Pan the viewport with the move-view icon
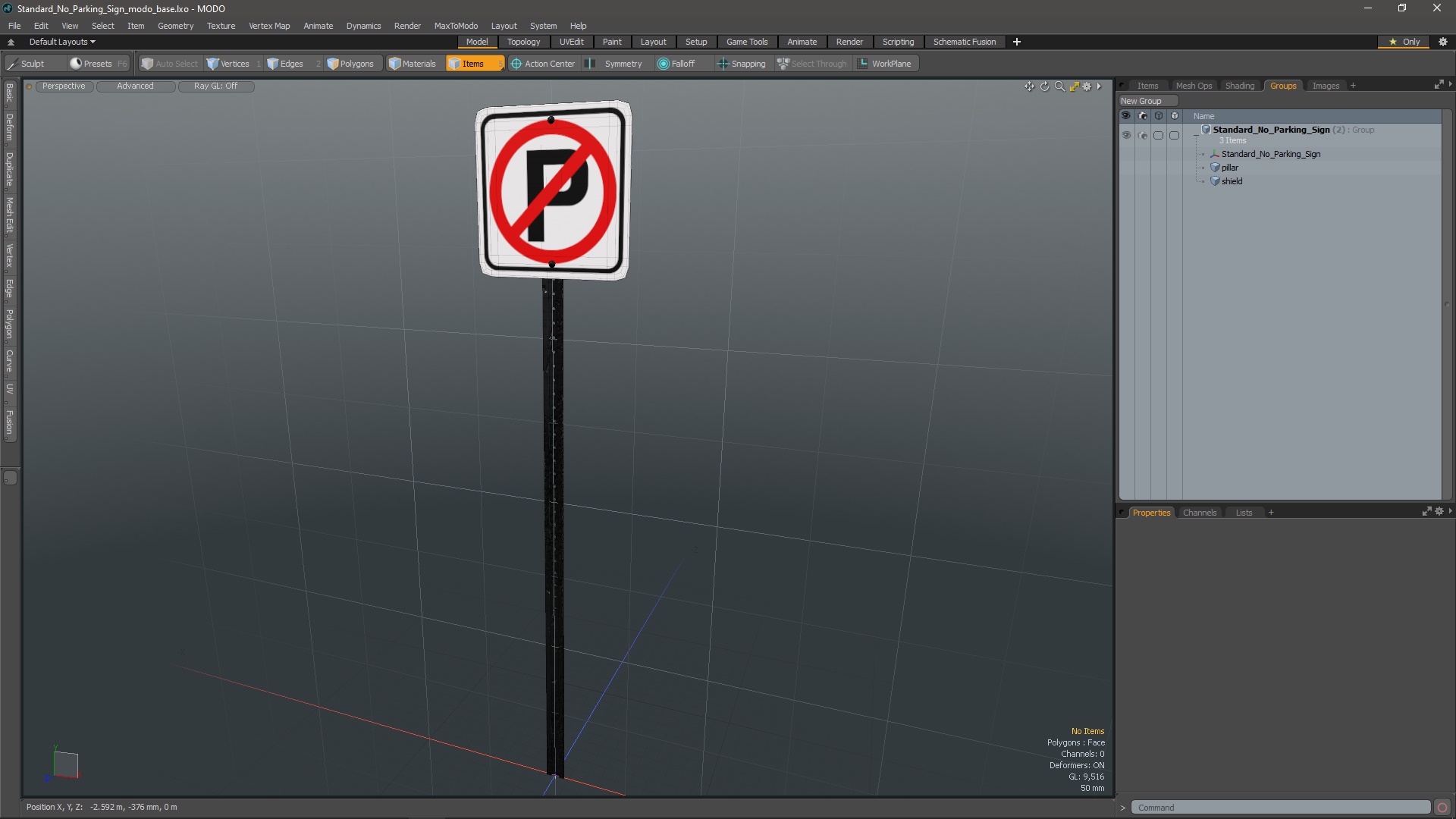The height and width of the screenshot is (819, 1456). point(1029,86)
